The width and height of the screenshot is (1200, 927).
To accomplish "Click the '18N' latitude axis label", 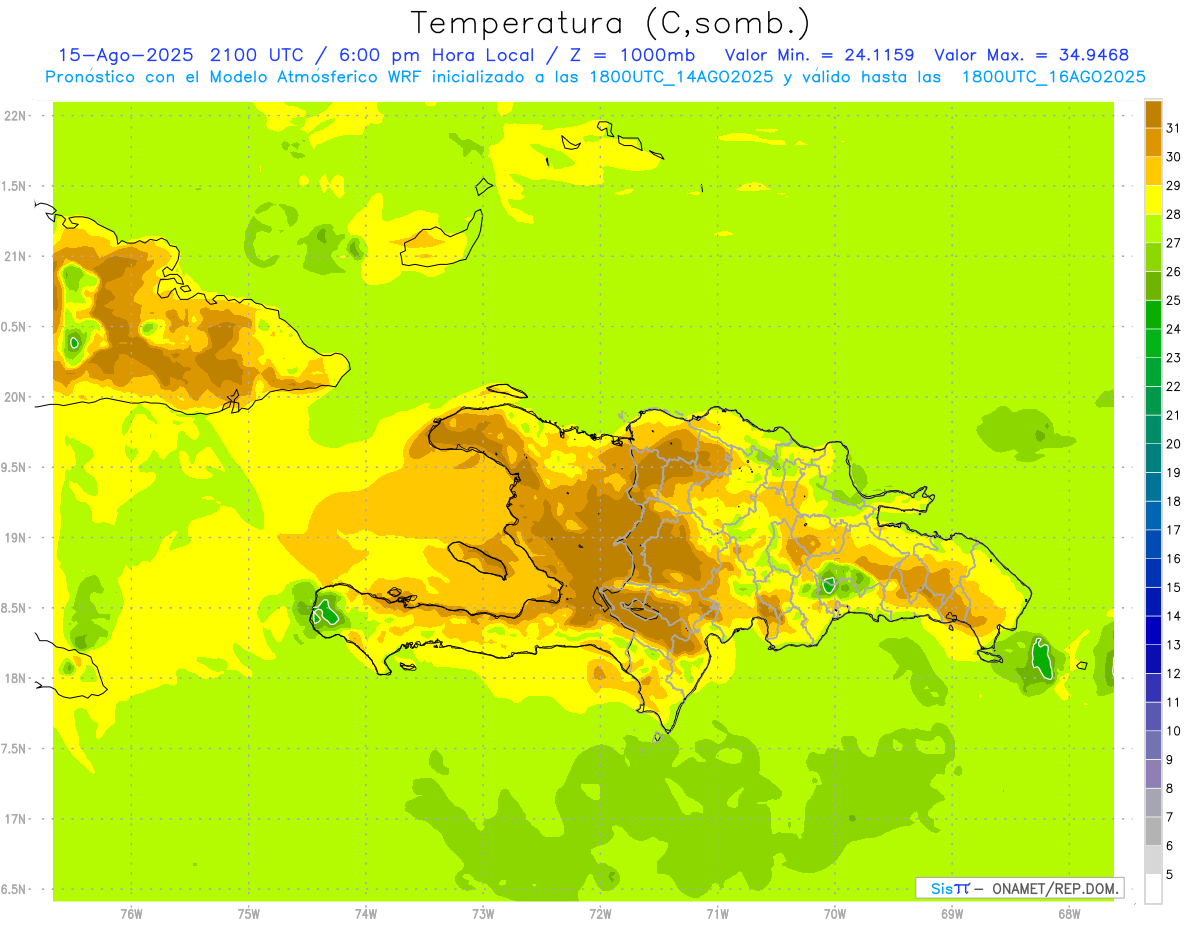I will (x=17, y=678).
